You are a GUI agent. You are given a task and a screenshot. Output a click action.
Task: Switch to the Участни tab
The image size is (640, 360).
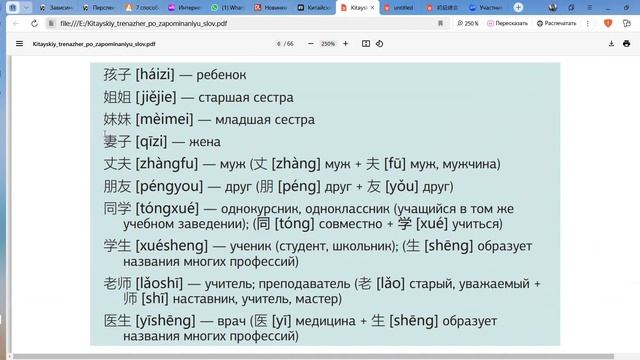tap(485, 7)
